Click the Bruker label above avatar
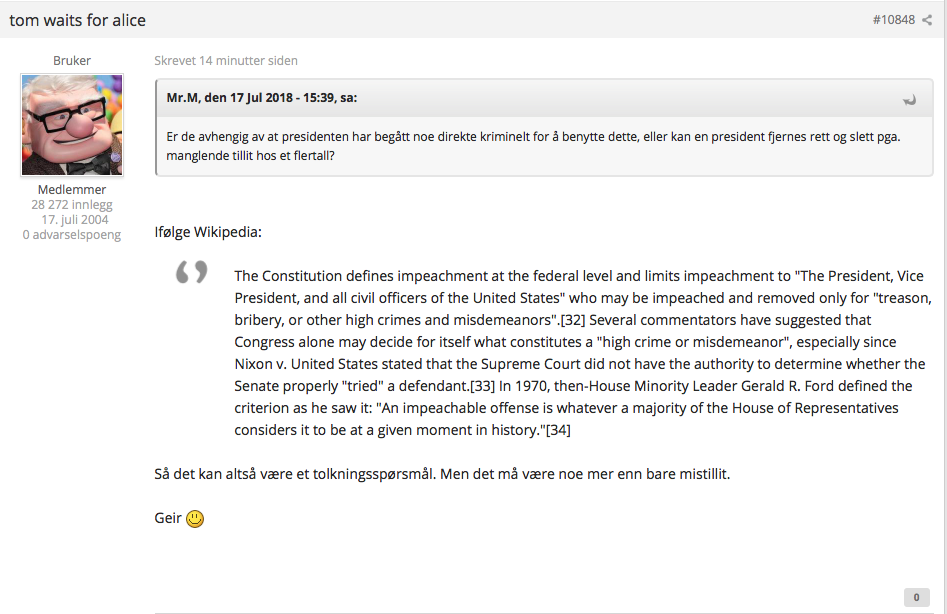The image size is (947, 614). (x=72, y=60)
